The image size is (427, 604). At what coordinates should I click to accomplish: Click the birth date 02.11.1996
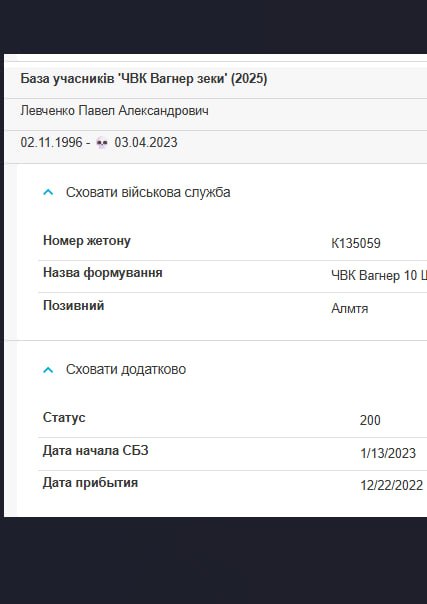[51, 143]
